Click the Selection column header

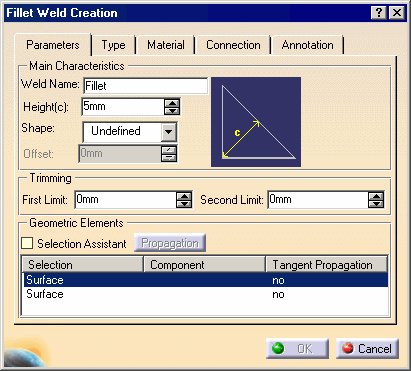(83, 265)
